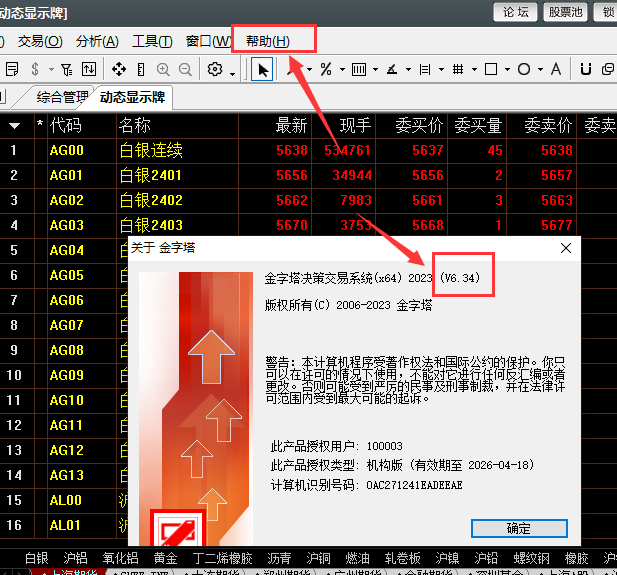Select the vertical bars cycle tool
The width and height of the screenshot is (617, 575).
359,70
